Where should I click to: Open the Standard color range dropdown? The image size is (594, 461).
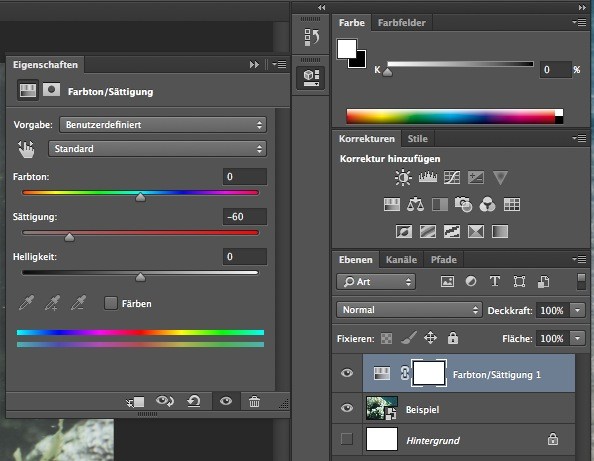point(157,149)
